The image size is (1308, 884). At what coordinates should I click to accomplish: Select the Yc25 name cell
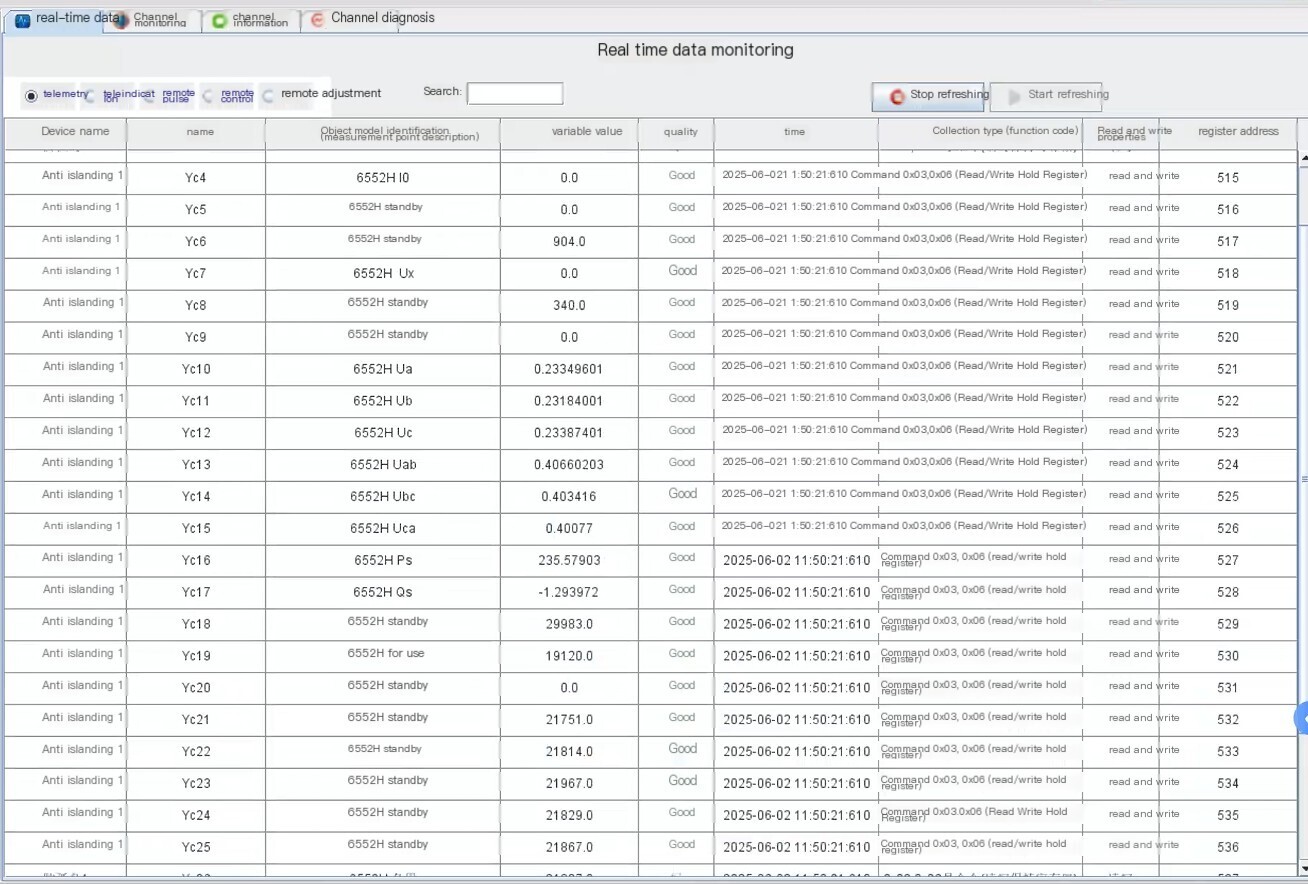pos(196,848)
